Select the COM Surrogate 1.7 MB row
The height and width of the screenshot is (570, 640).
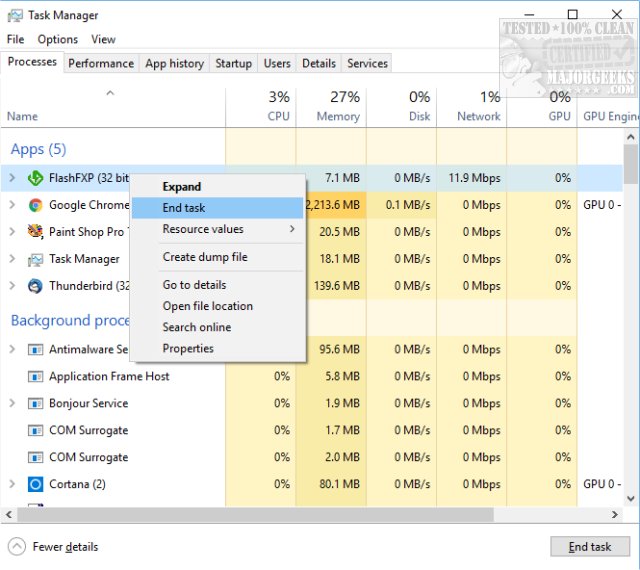click(x=312, y=430)
